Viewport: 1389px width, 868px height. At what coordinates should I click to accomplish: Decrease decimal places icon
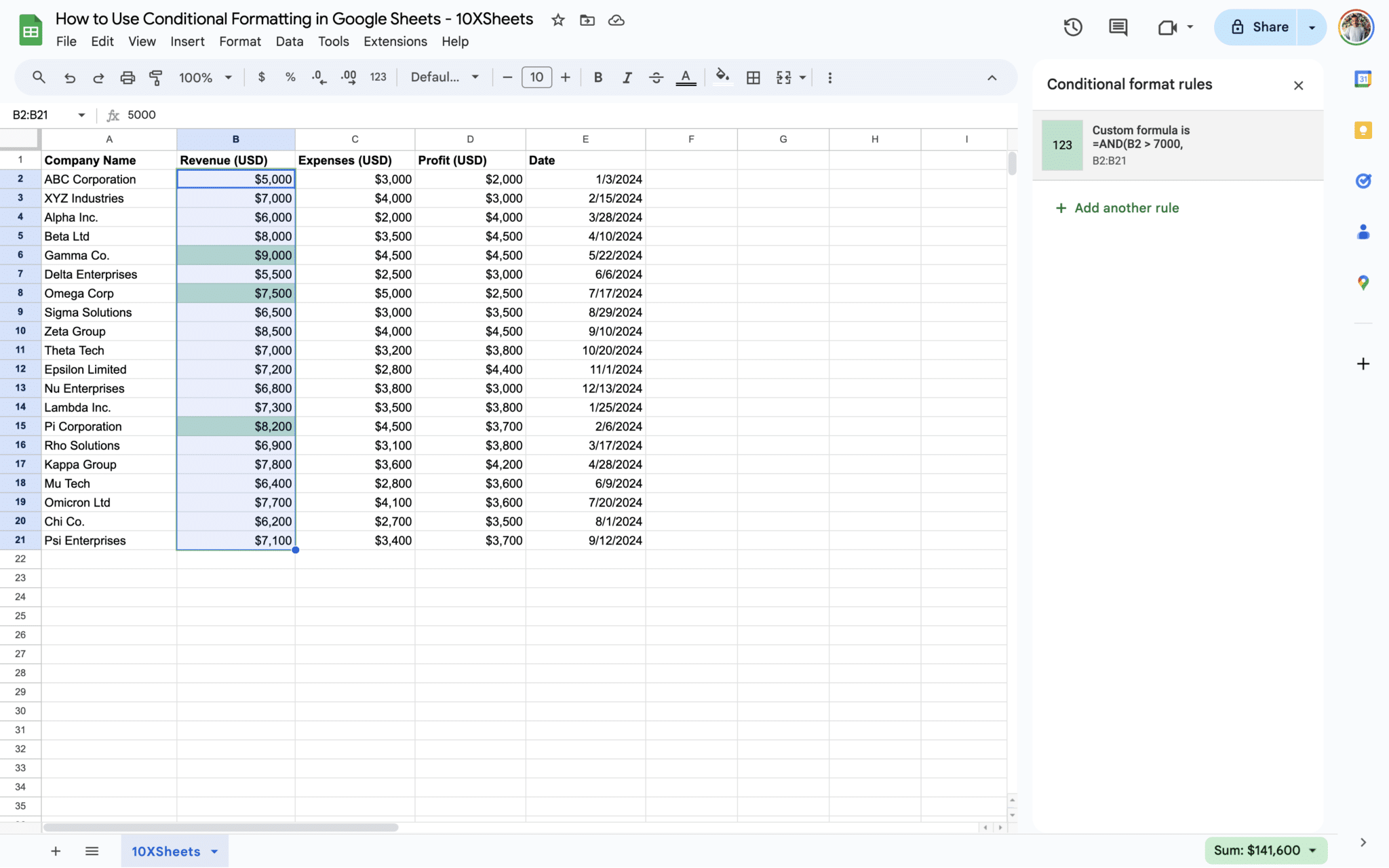tap(319, 77)
